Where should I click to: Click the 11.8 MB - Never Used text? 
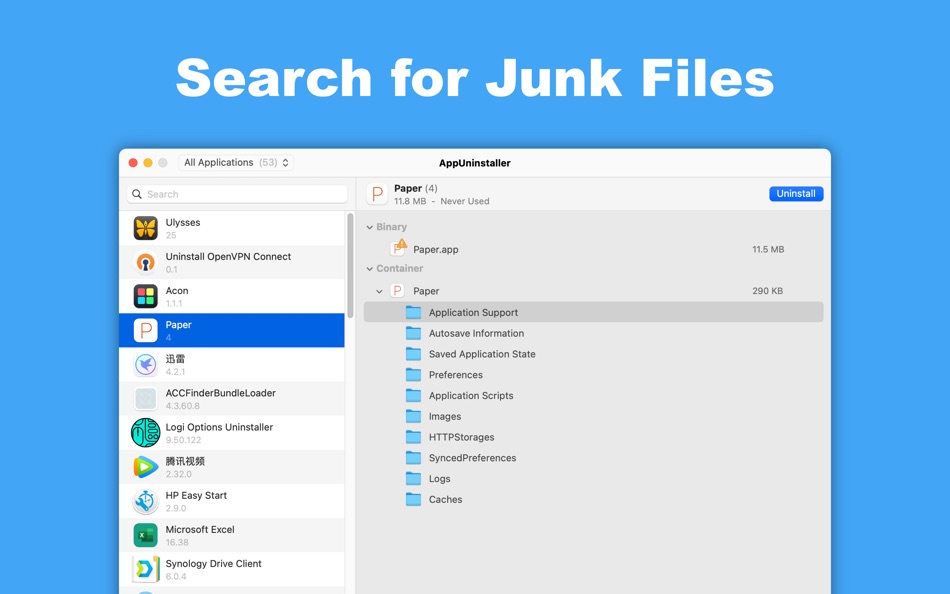[441, 201]
